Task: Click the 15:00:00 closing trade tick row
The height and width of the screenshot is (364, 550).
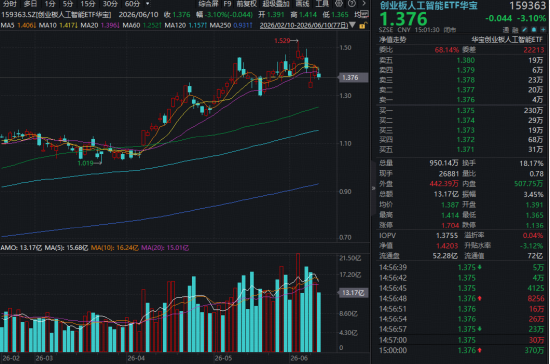Action: 461,350
